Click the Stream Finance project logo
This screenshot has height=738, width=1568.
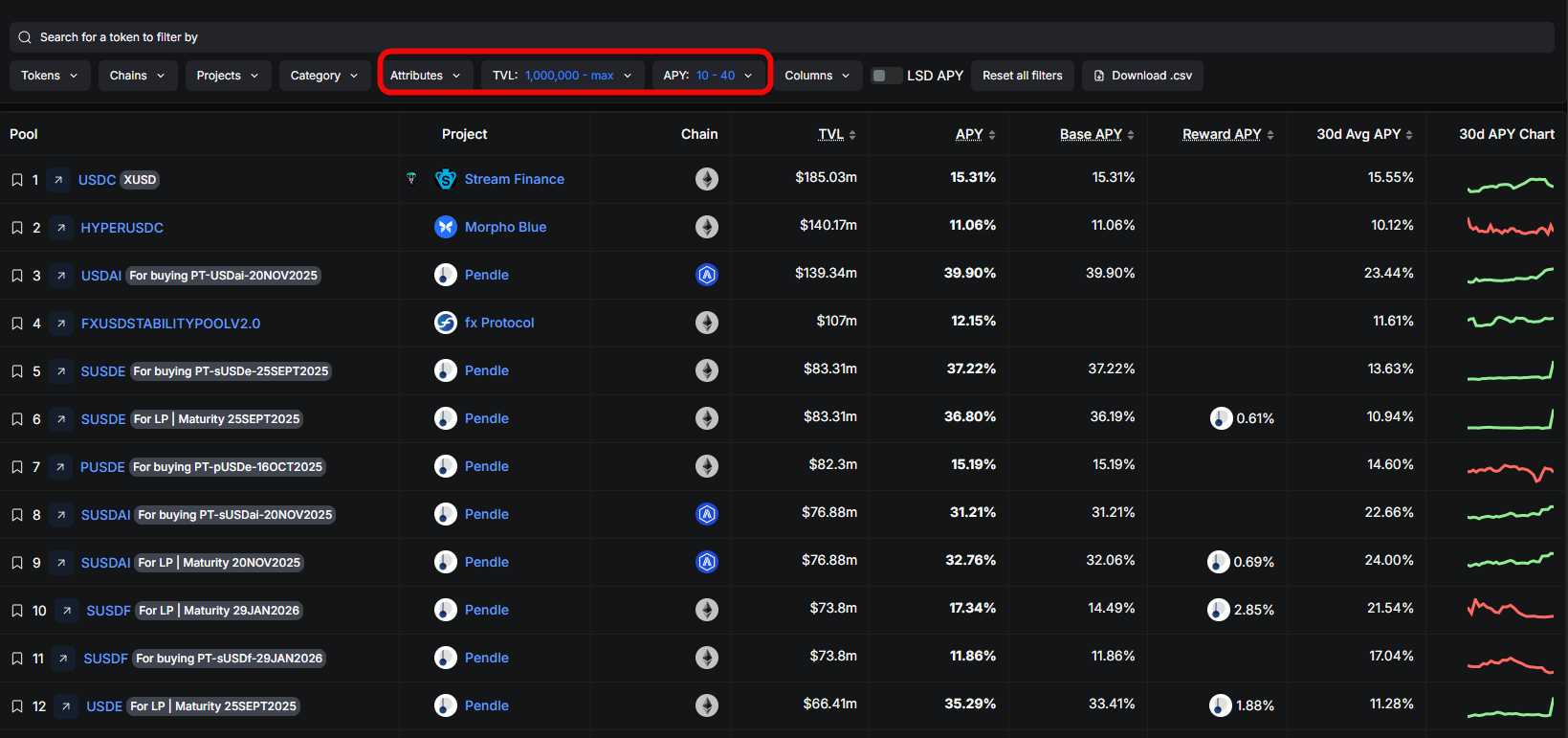[x=446, y=179]
